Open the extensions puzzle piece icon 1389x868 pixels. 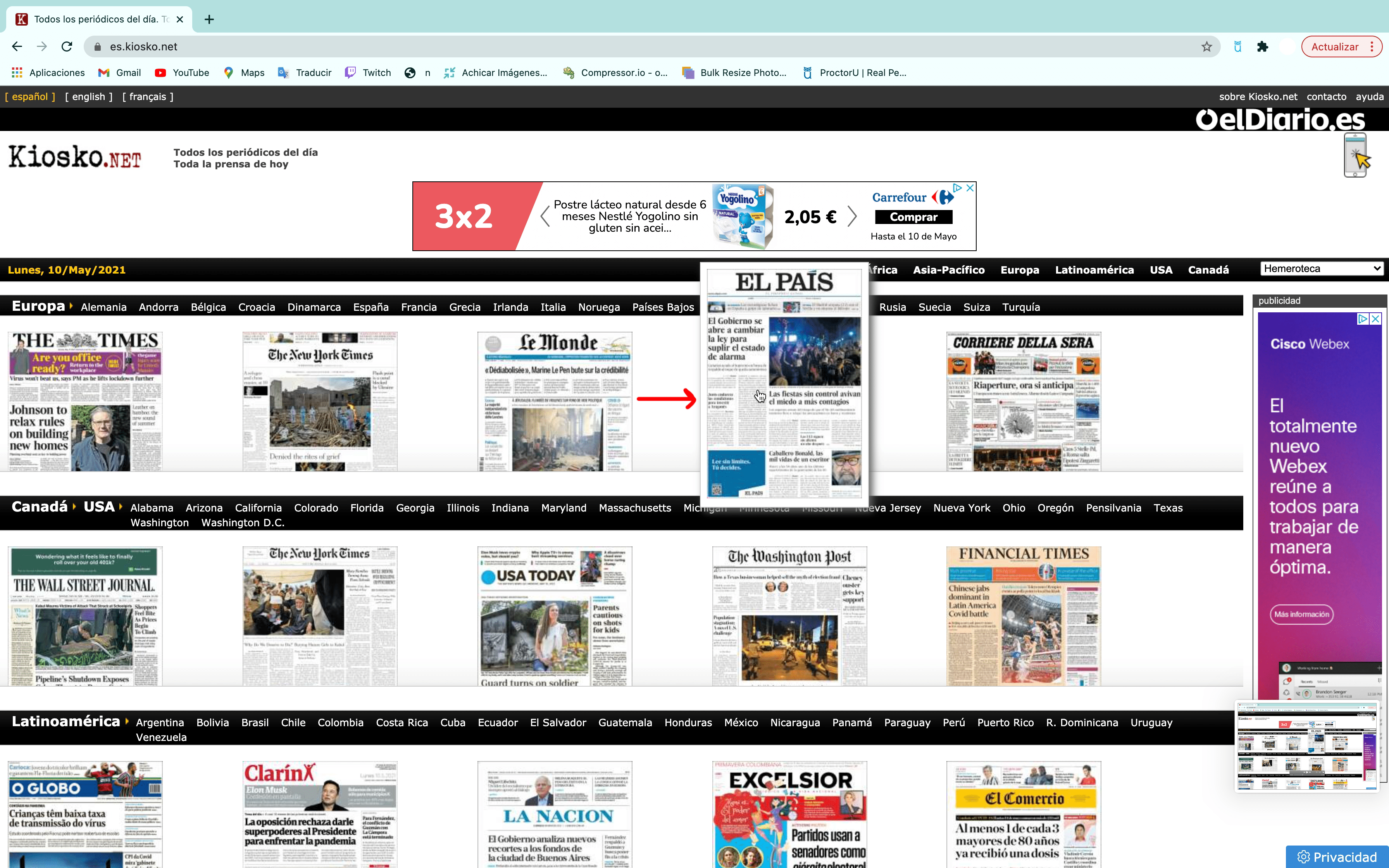(1262, 46)
